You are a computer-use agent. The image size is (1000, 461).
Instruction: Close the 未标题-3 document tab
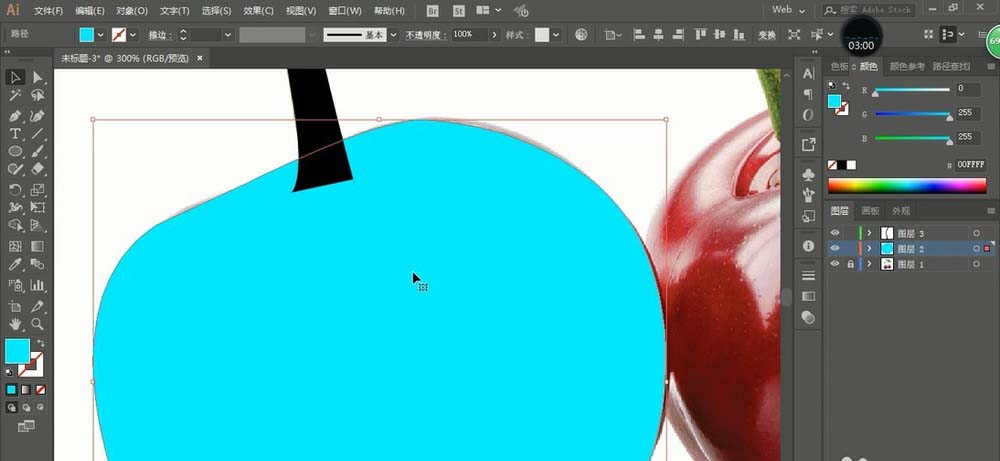coord(200,58)
